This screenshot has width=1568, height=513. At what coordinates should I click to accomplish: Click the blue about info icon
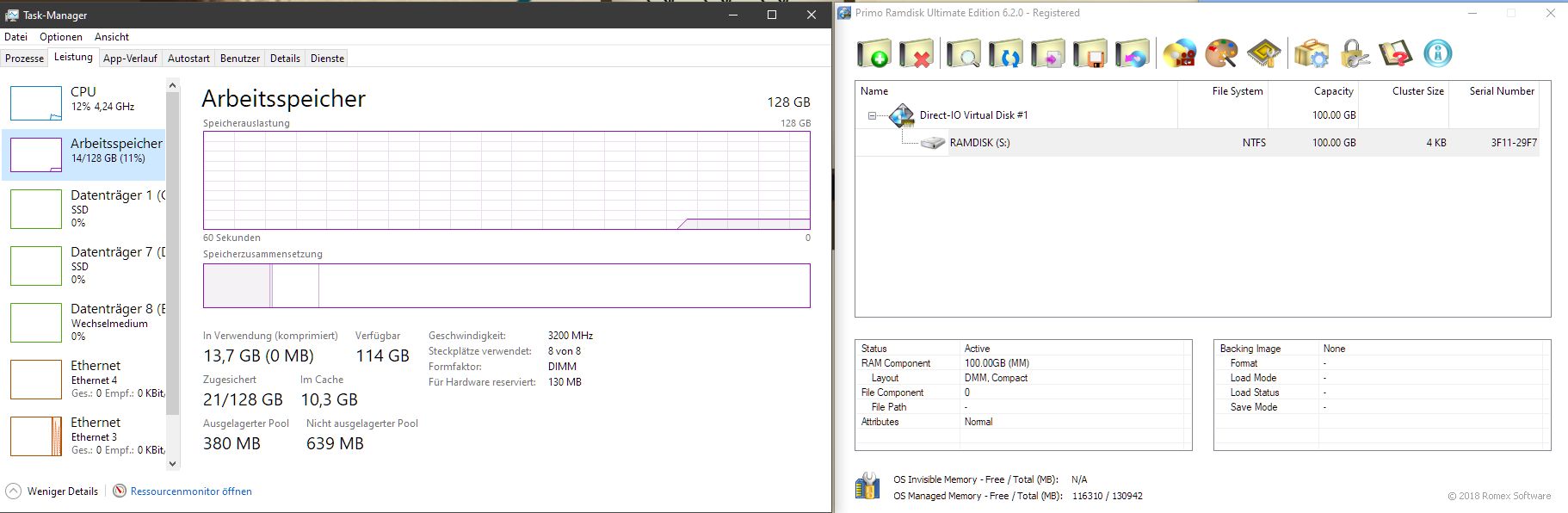pos(1437,53)
